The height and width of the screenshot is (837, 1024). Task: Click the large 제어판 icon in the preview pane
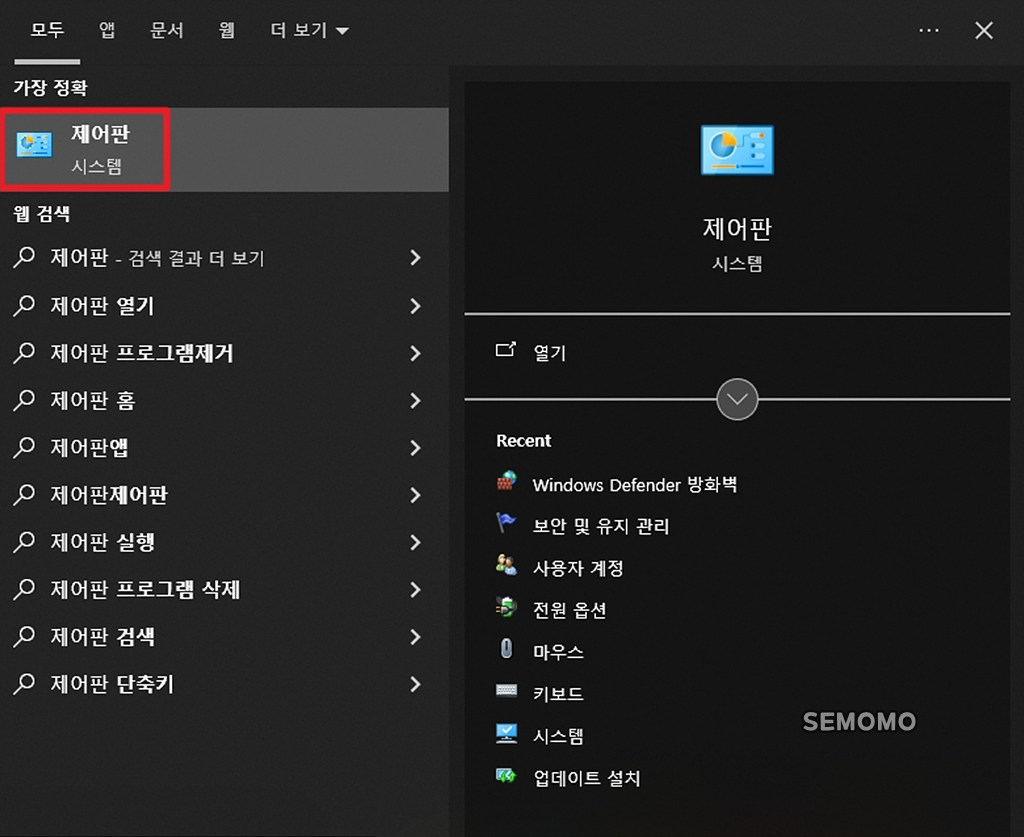click(x=737, y=150)
